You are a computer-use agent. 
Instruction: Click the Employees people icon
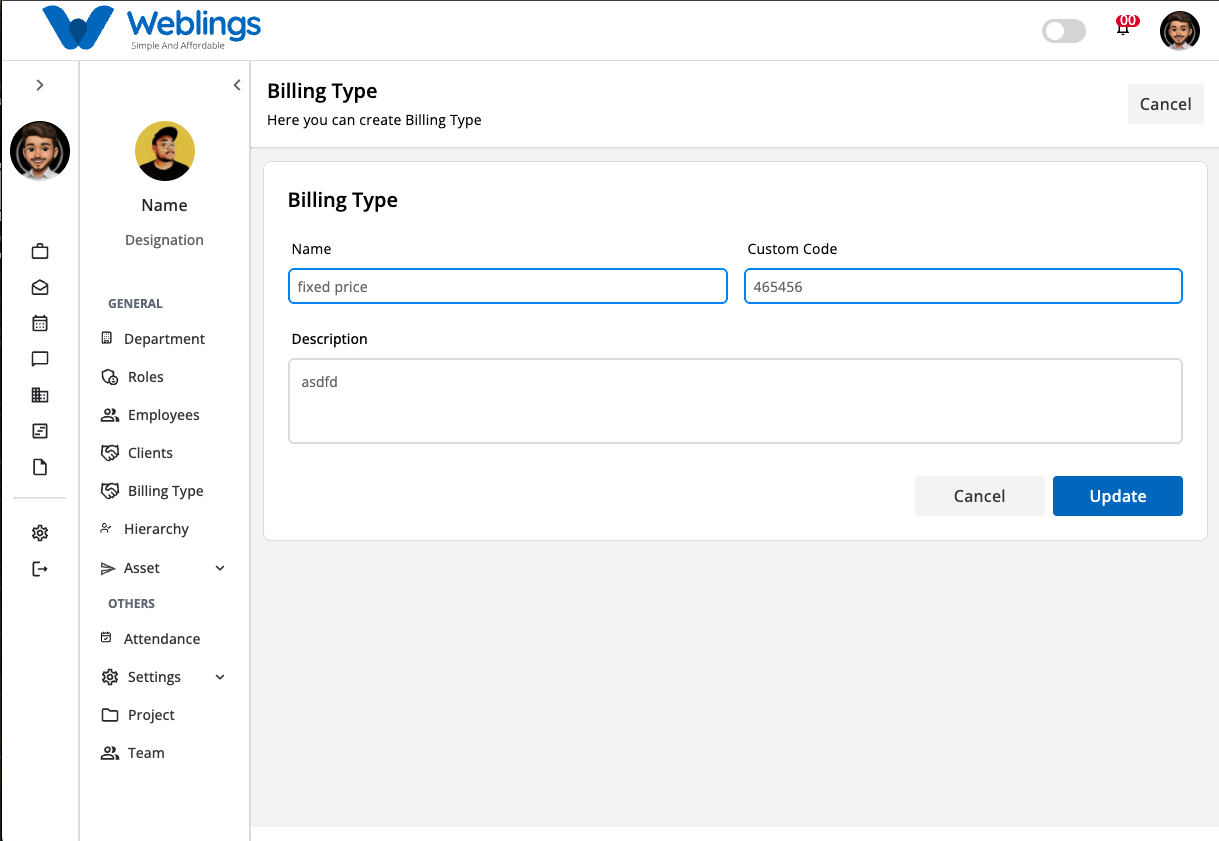(110, 415)
